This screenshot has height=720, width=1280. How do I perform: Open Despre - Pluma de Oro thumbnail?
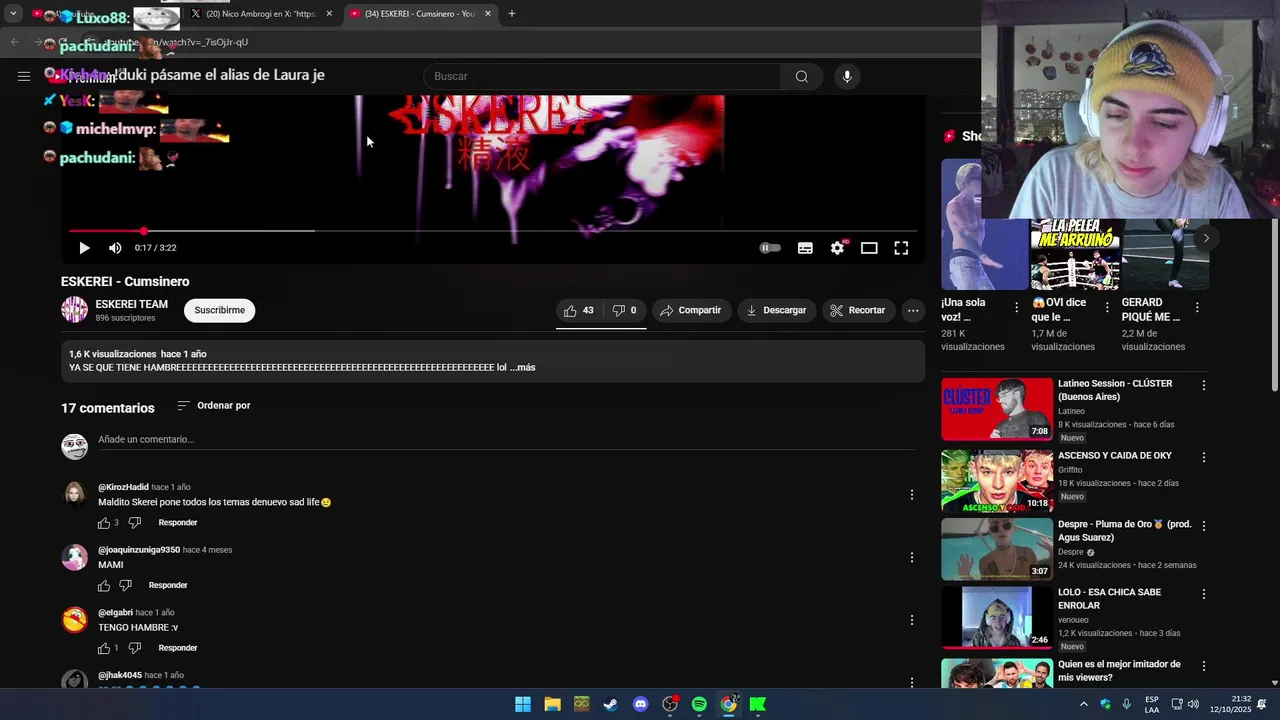pos(997,549)
